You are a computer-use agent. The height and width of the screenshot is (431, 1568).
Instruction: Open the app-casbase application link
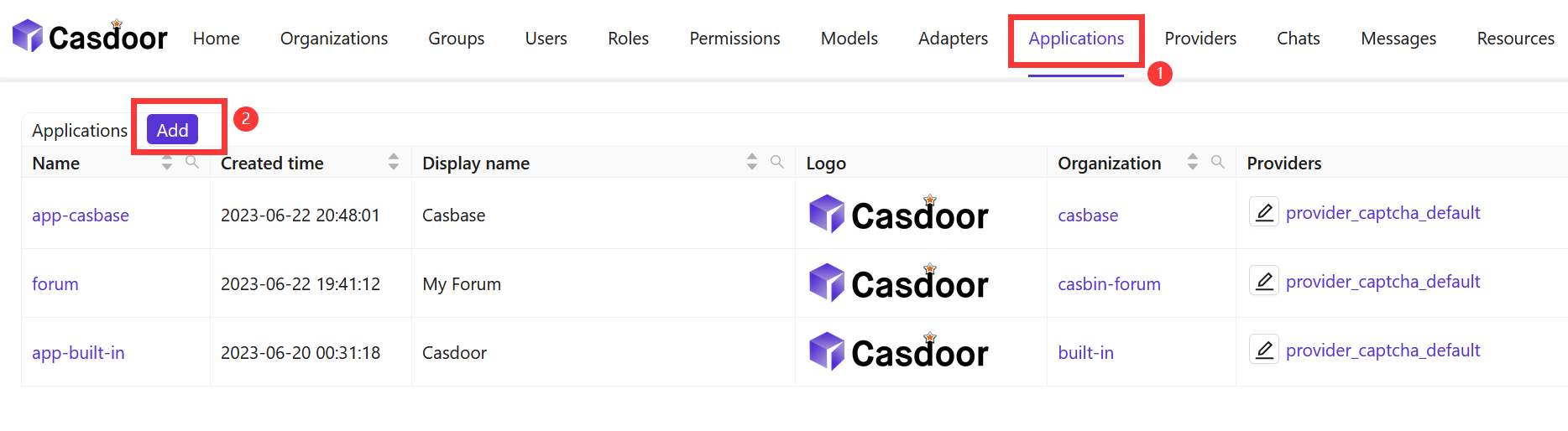click(81, 215)
